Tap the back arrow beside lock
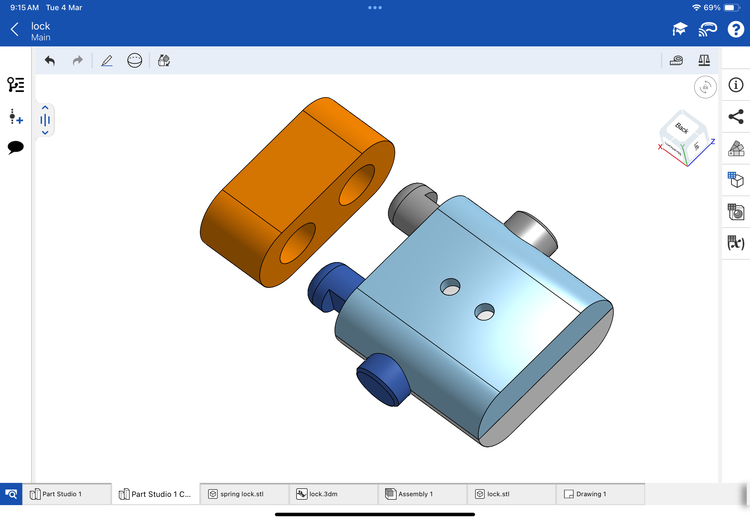750x521 pixels. point(14,30)
